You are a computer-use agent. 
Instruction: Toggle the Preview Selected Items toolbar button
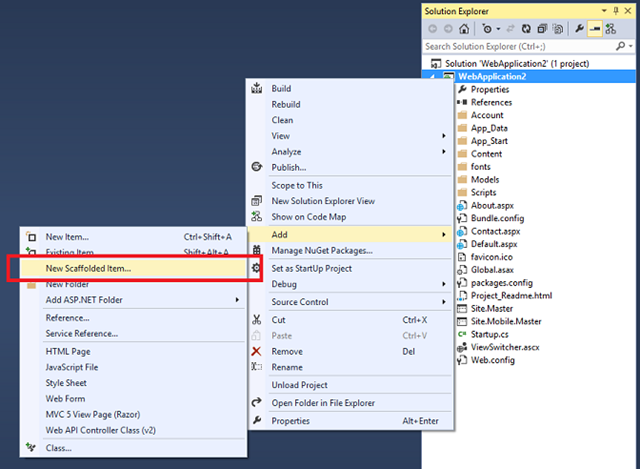pyautogui.click(x=595, y=29)
